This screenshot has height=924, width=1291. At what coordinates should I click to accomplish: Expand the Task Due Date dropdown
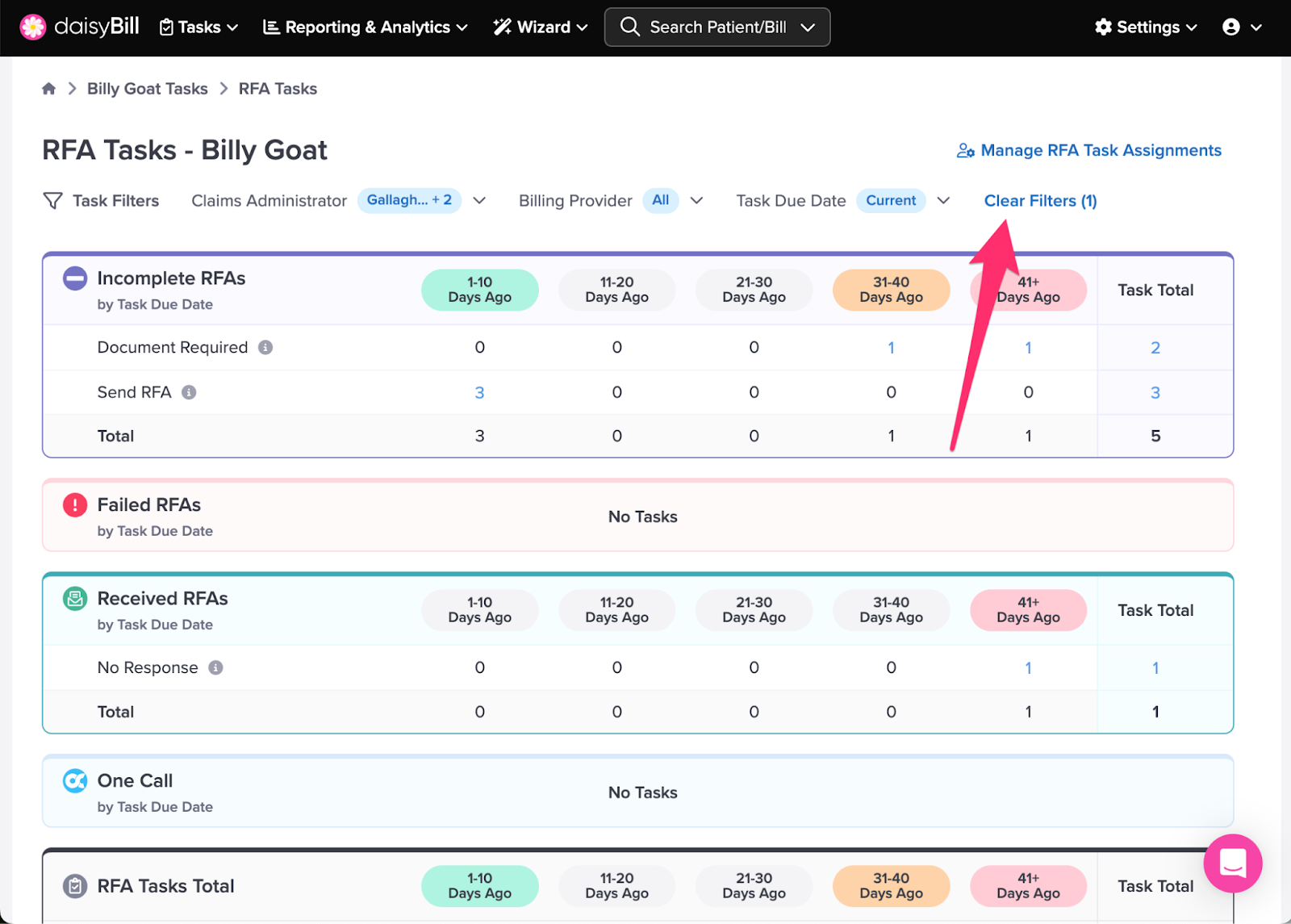(943, 201)
